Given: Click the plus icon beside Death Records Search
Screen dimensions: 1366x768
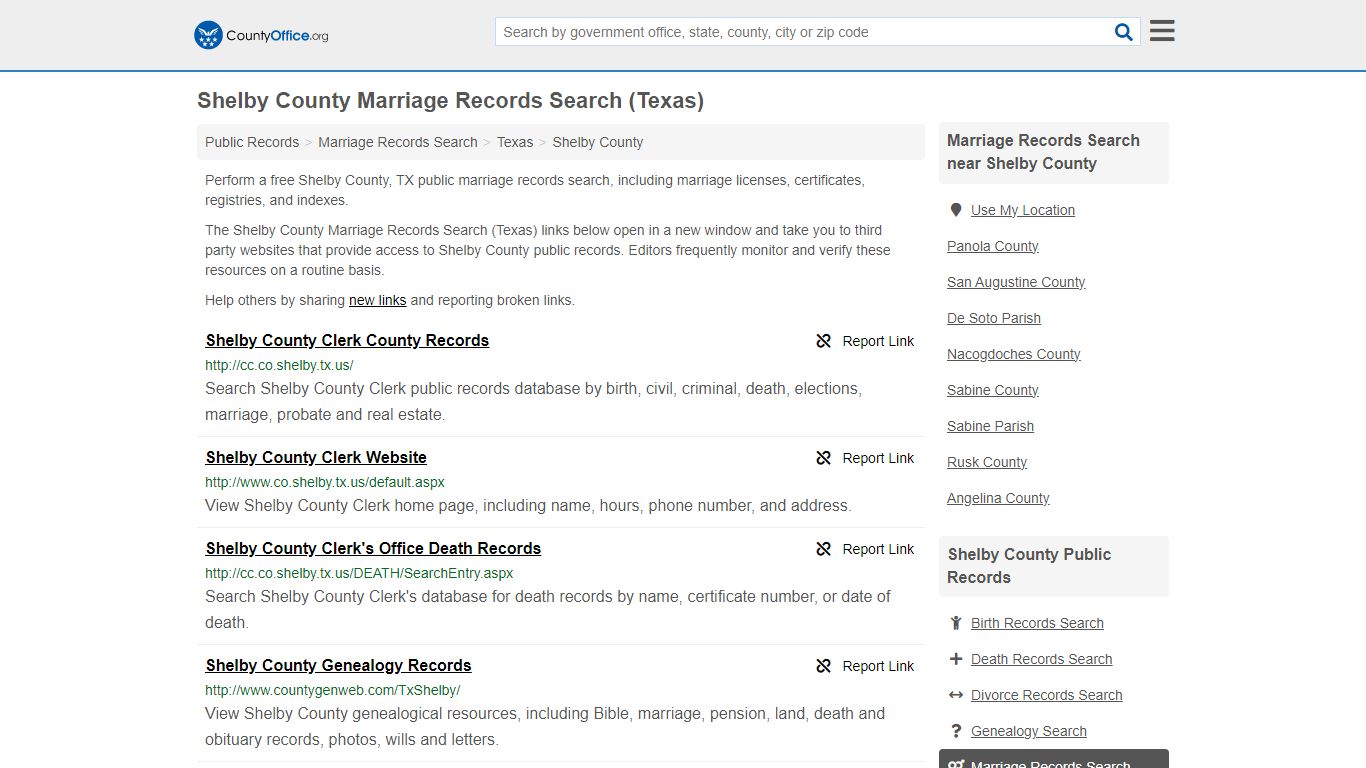Looking at the screenshot, I should (956, 659).
